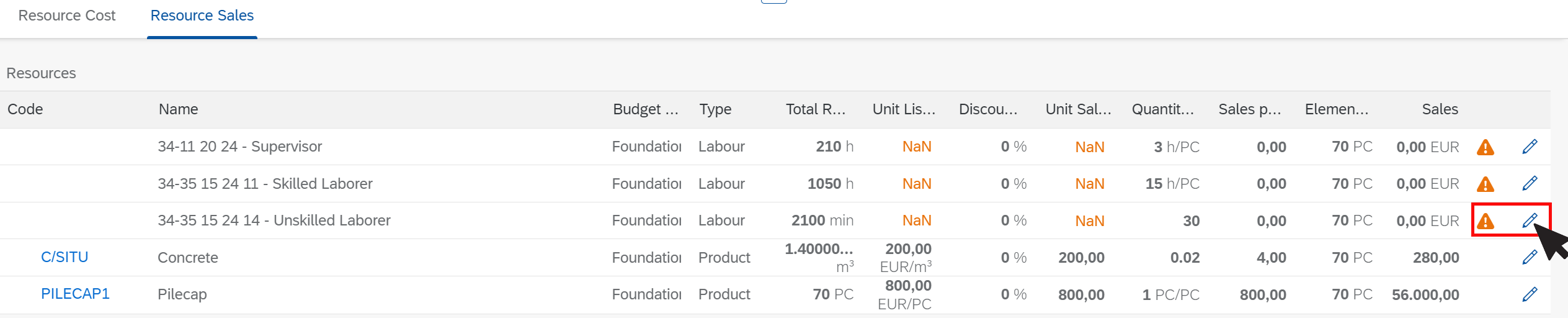Click warning icon on Unskilled Laborer row
This screenshot has height=318, width=1568.
[x=1486, y=221]
